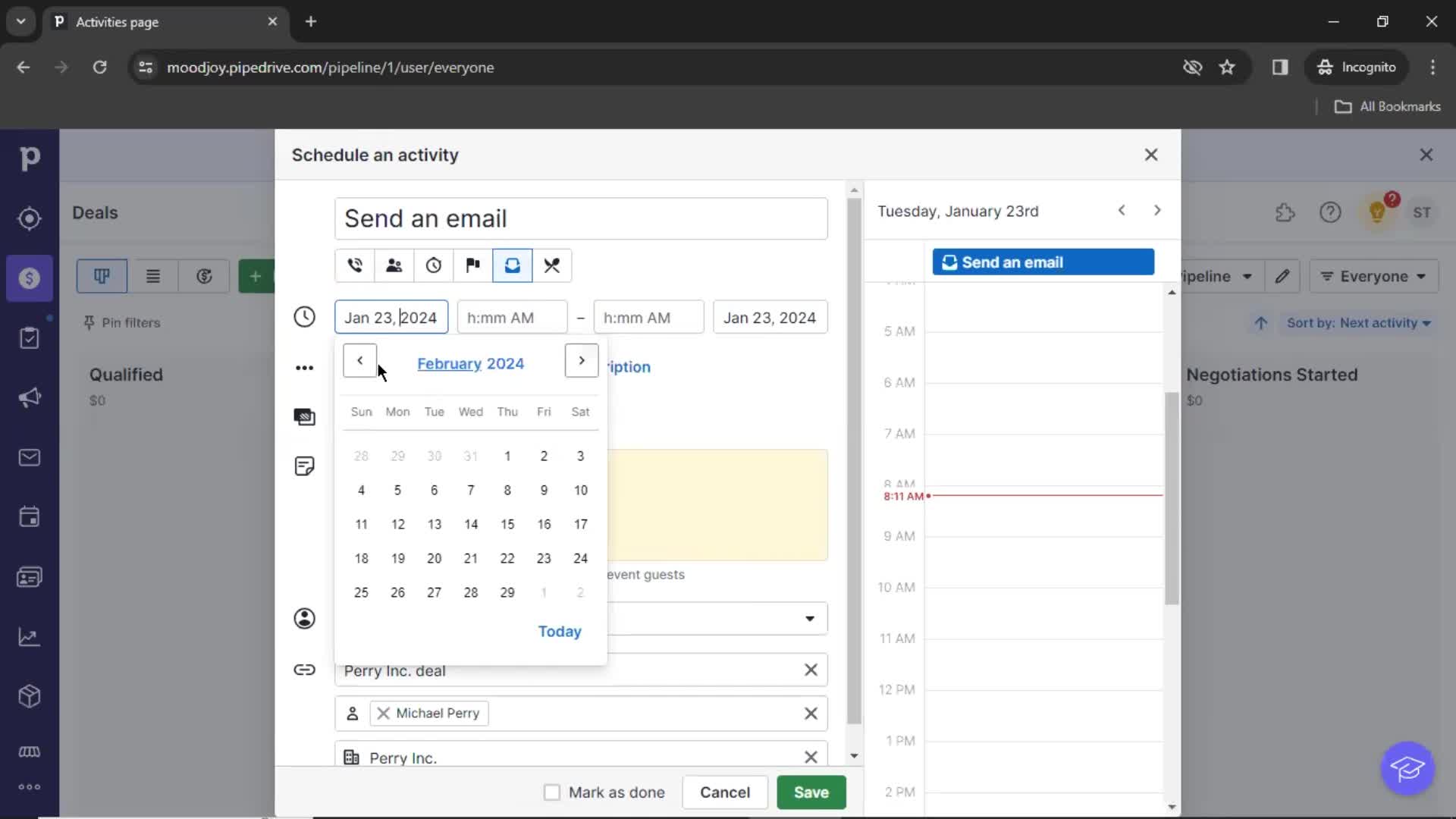Screen dimensions: 1456x819
Task: Click Save to confirm activity
Action: pyautogui.click(x=812, y=792)
